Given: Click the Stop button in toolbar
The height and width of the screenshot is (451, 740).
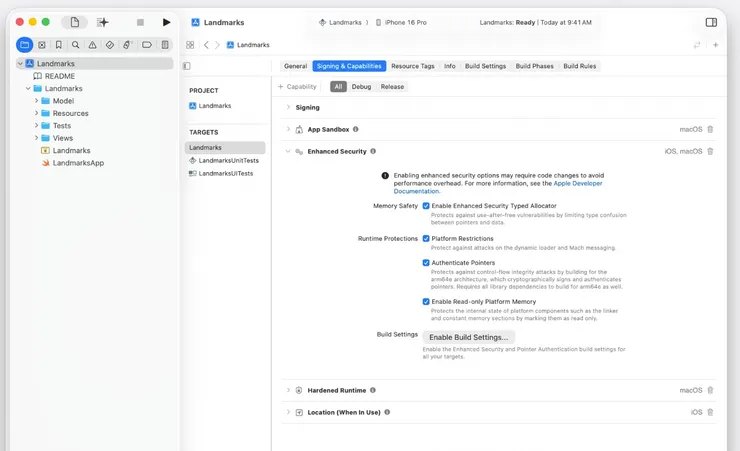Looking at the screenshot, I should point(140,22).
